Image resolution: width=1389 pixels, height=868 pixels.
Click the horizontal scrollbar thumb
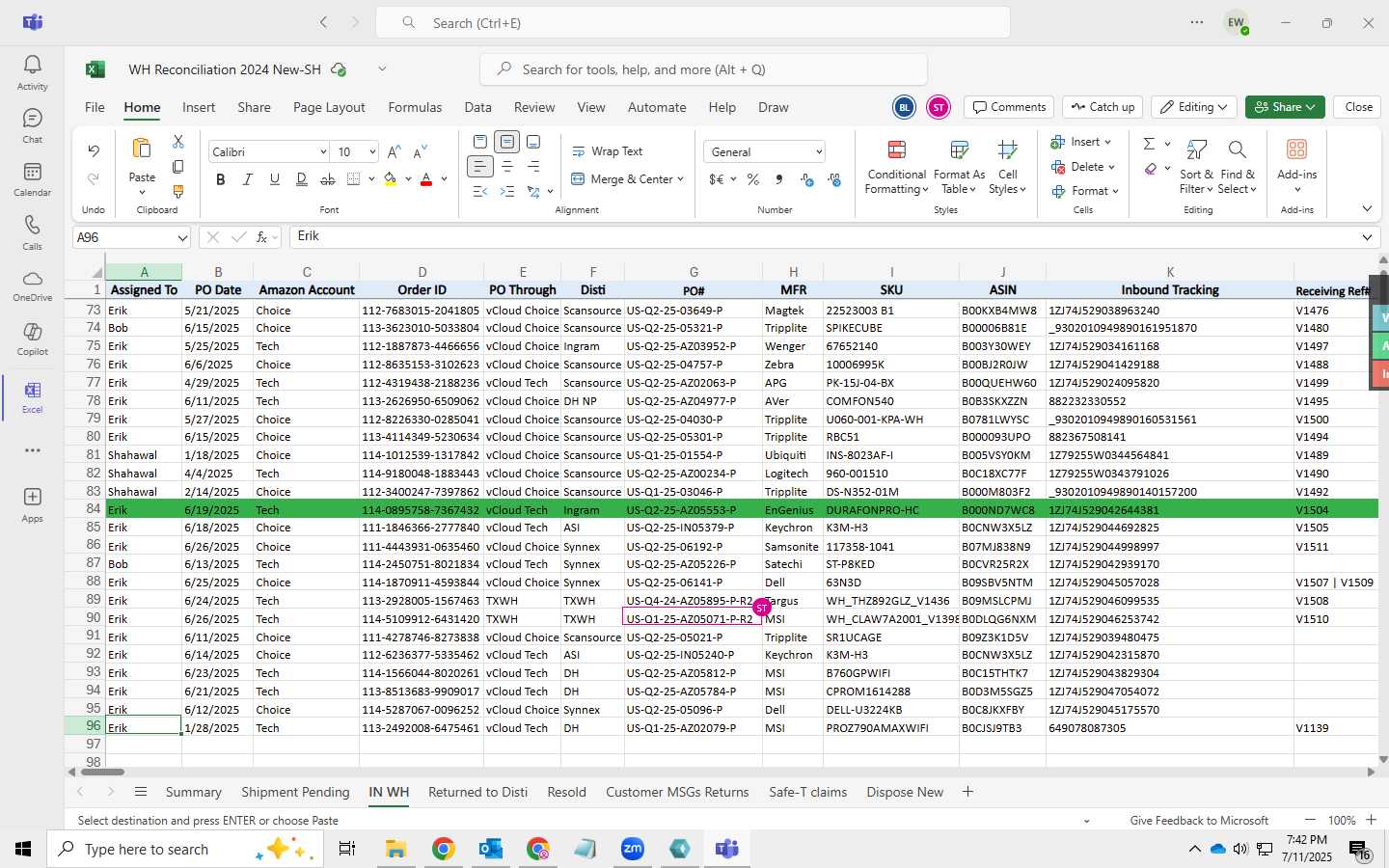(x=102, y=772)
